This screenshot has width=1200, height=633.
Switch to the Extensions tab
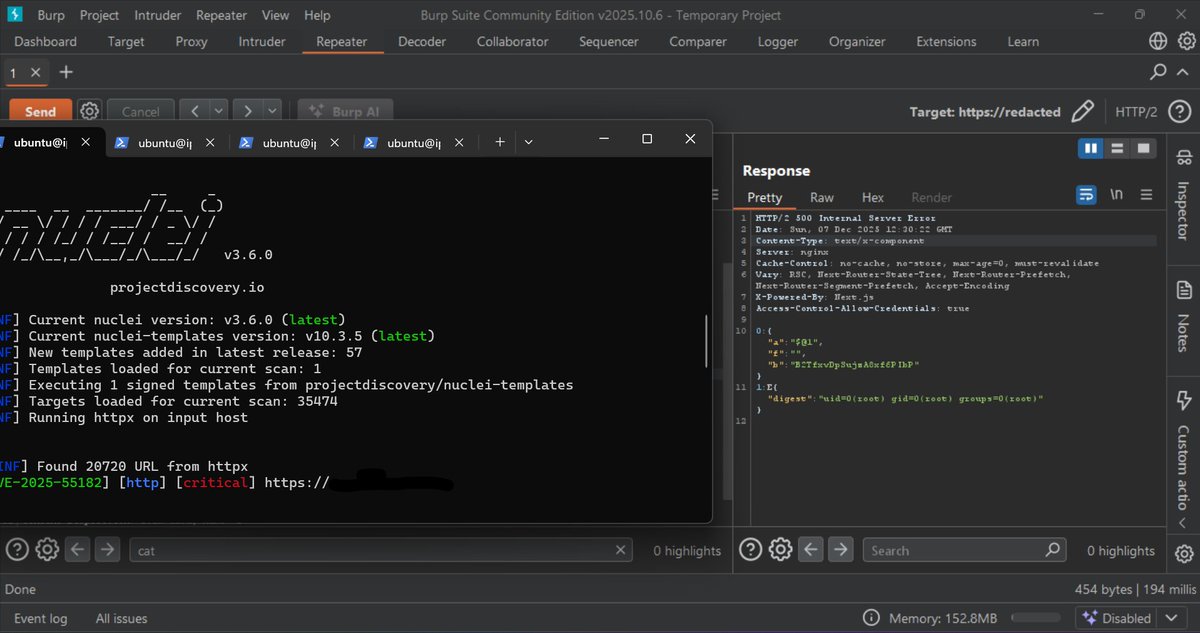tap(946, 41)
